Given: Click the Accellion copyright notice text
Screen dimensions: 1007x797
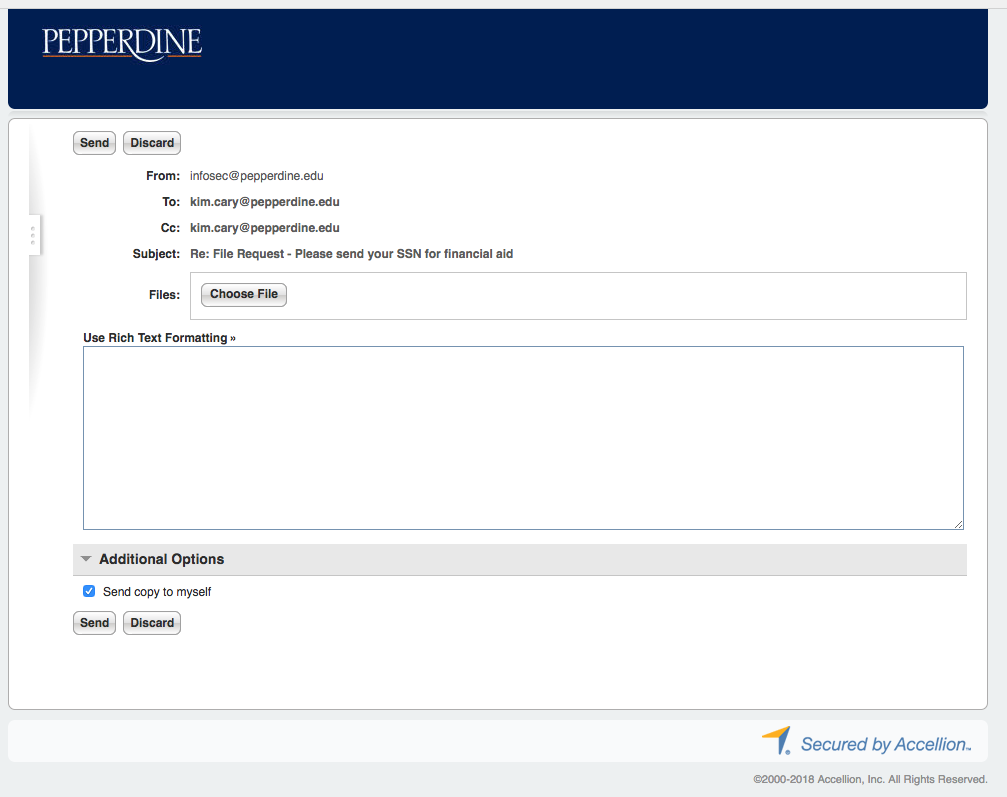Looking at the screenshot, I should coord(870,779).
